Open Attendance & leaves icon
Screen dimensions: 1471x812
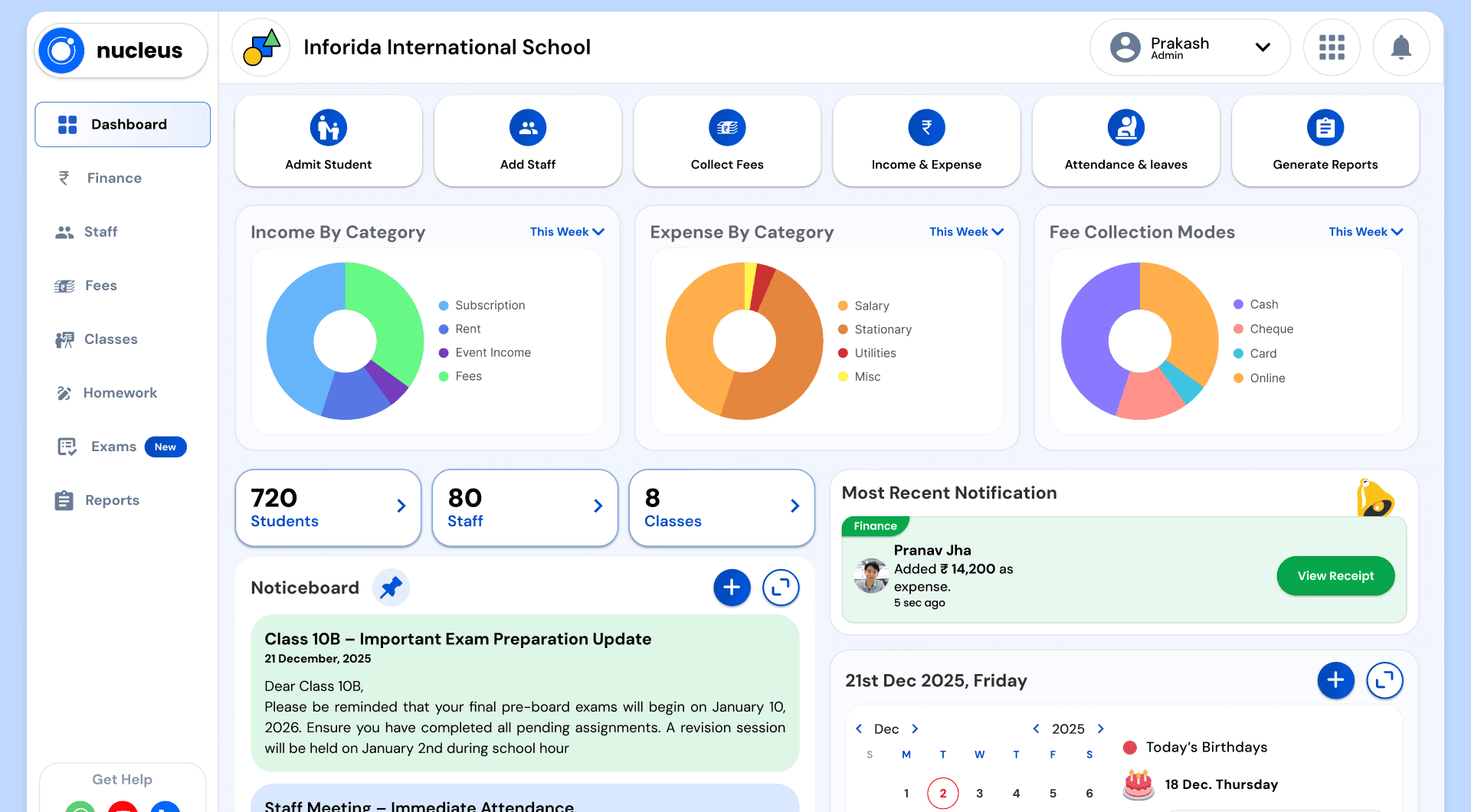1125,127
